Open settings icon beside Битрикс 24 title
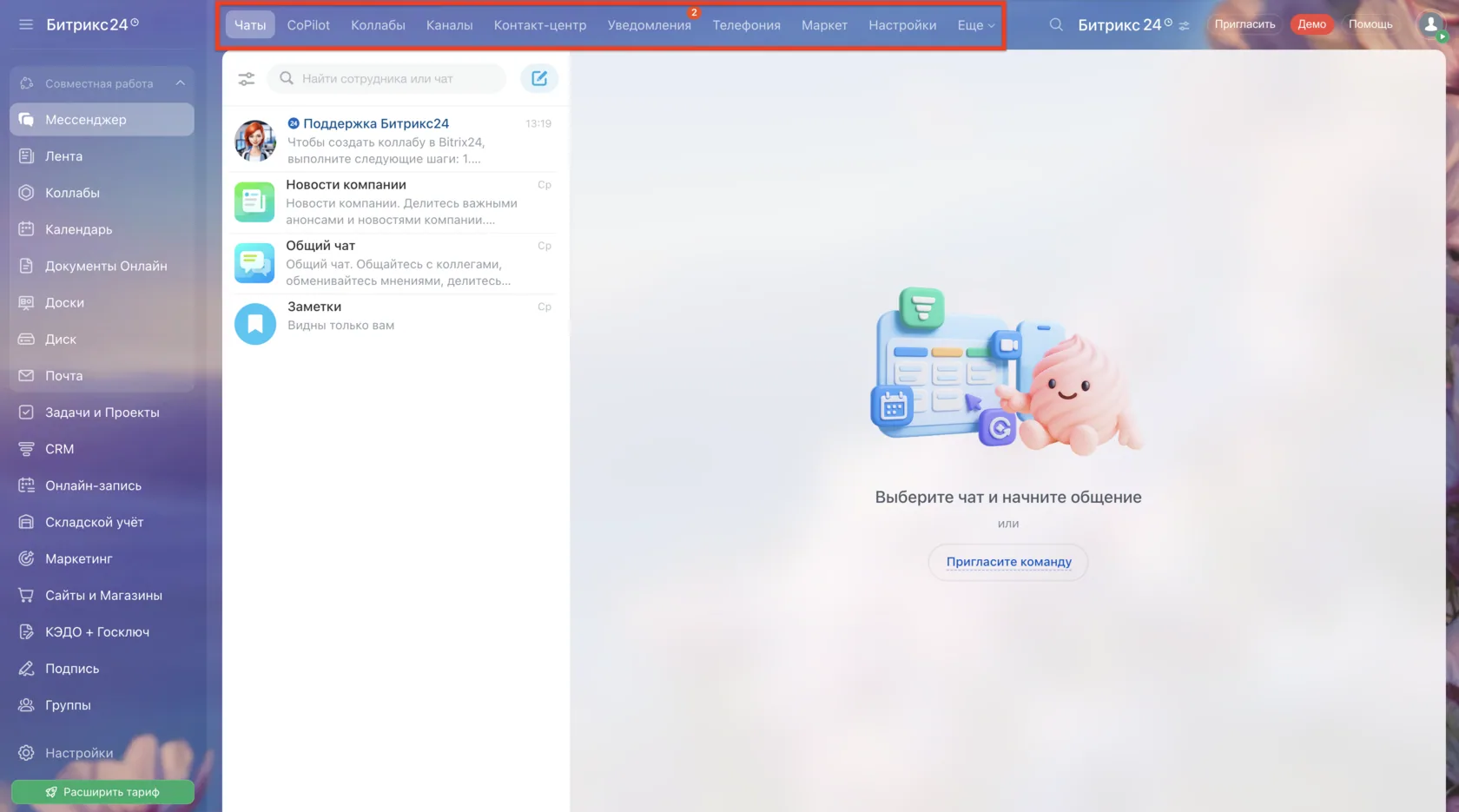 pos(1184,25)
